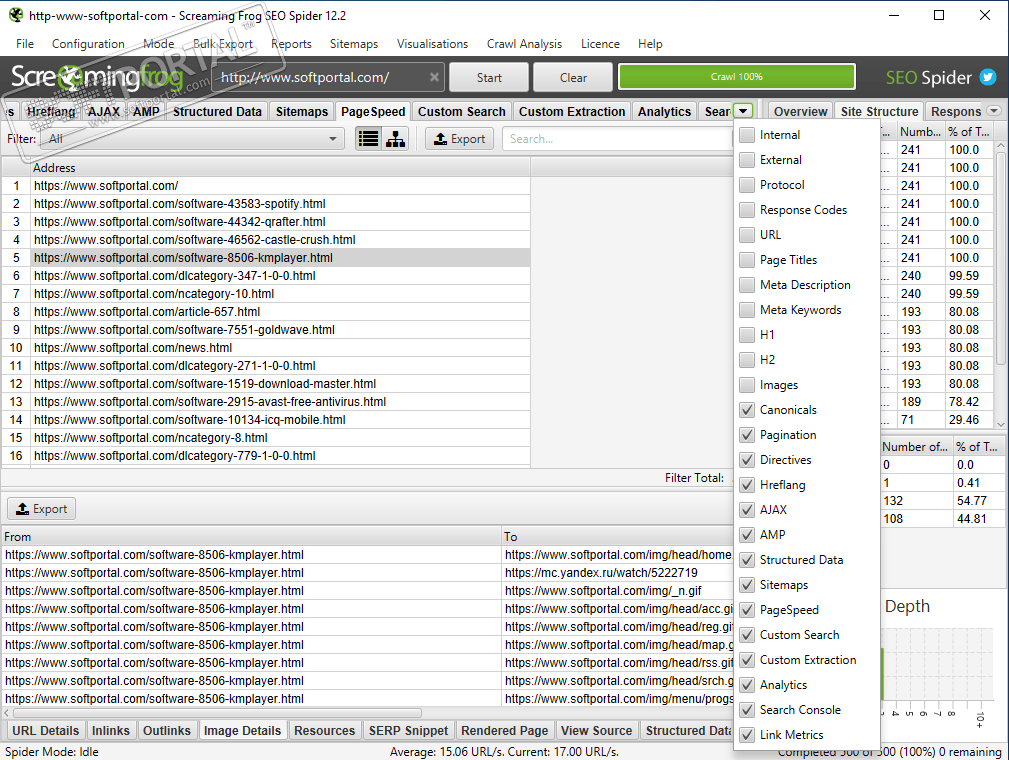
Task: Uncheck the Canonicals checkbox
Action: click(746, 410)
